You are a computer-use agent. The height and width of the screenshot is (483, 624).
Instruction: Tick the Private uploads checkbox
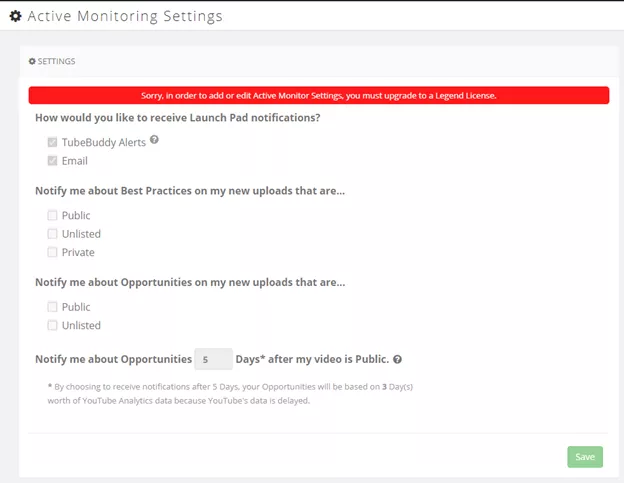click(x=53, y=252)
